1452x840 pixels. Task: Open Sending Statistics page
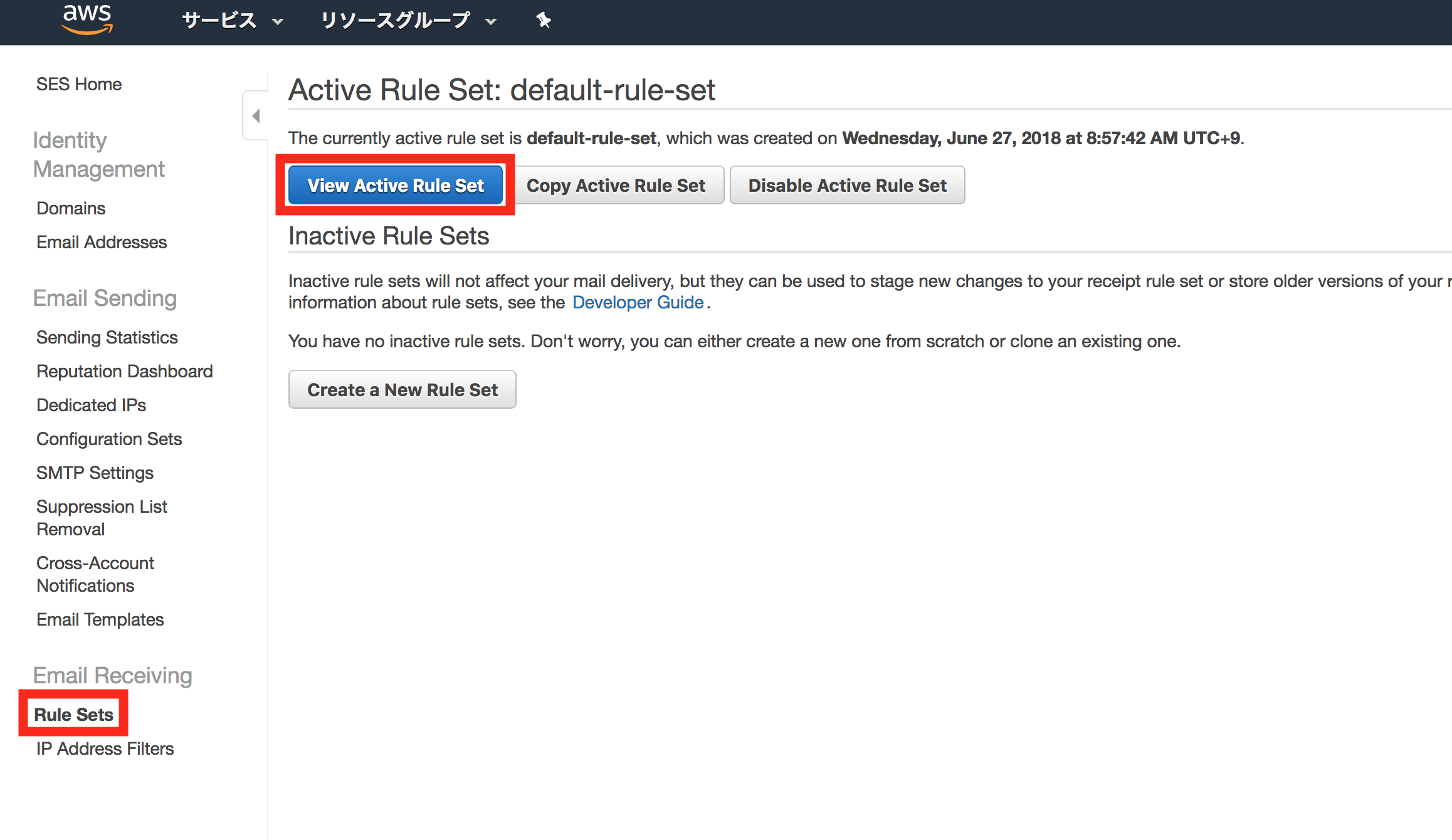coord(107,337)
